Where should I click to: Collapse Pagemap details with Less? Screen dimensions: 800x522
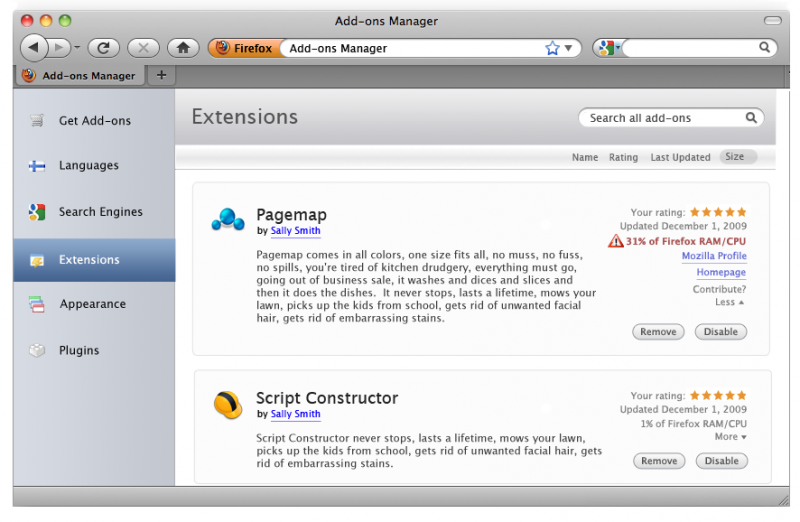point(729,302)
